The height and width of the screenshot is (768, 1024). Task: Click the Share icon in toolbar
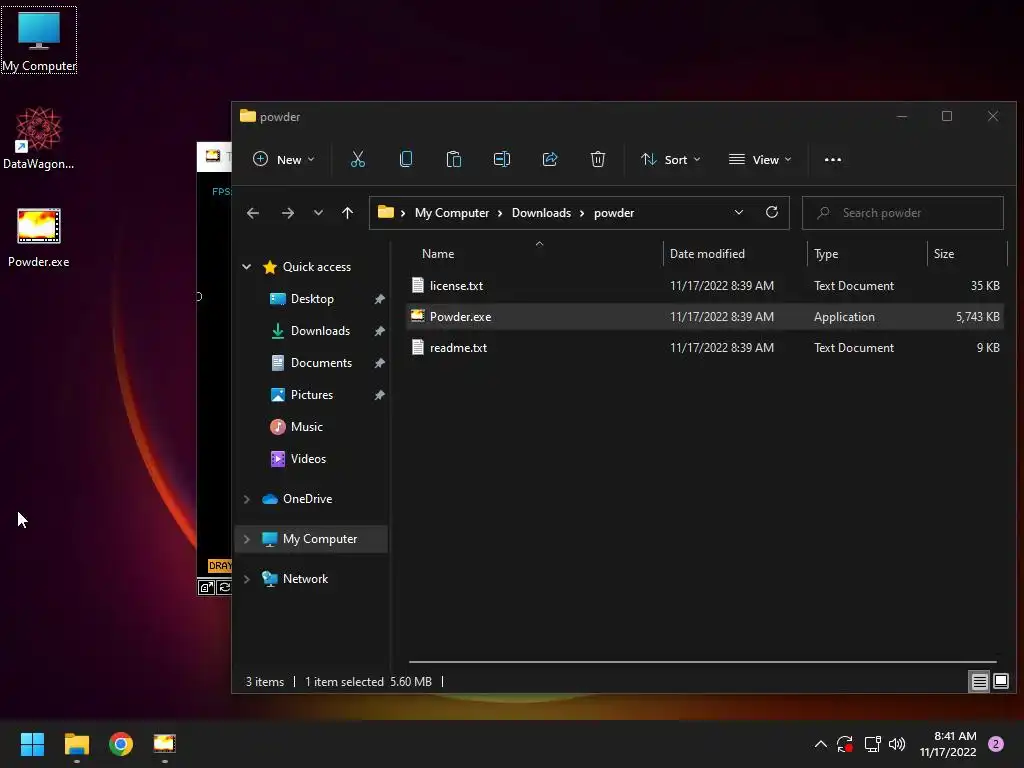pos(550,159)
